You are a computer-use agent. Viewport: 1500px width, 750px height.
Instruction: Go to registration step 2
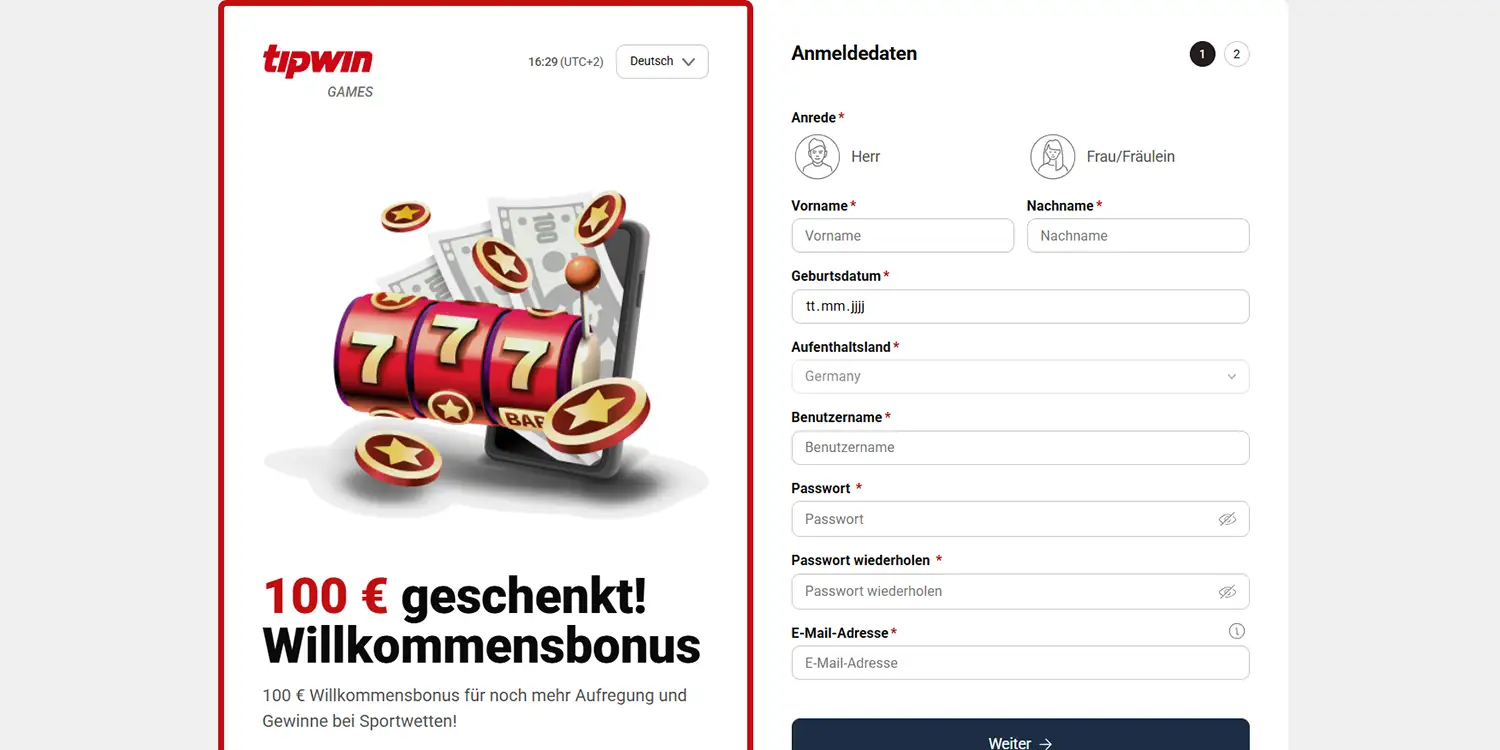click(1236, 54)
